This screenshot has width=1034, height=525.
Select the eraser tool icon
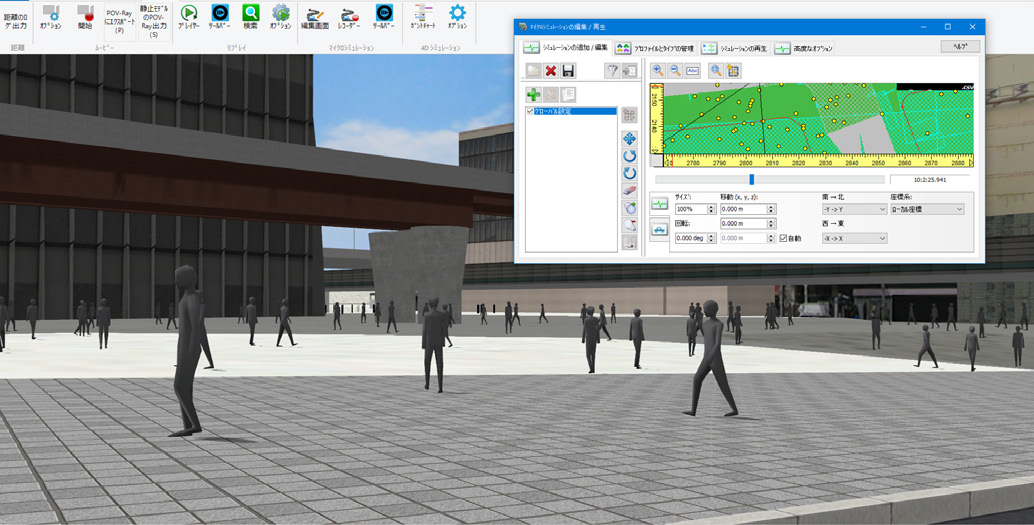click(630, 191)
